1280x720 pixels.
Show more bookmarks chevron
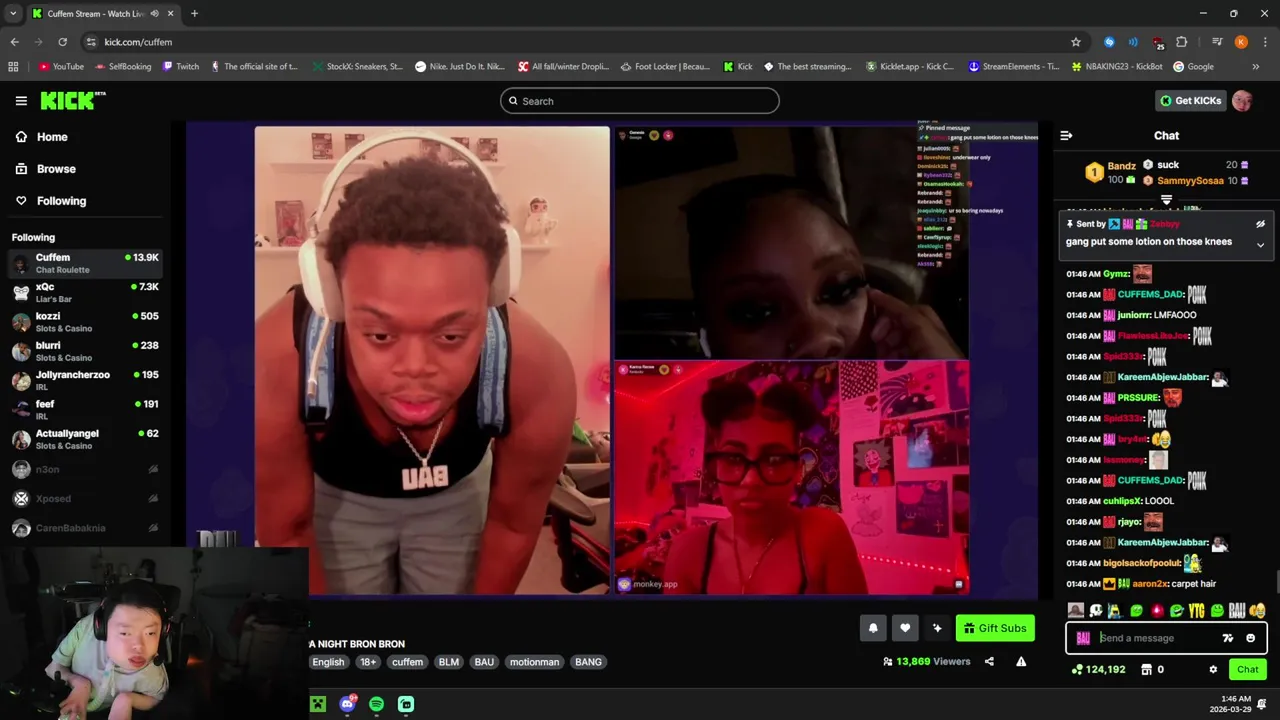1256,67
